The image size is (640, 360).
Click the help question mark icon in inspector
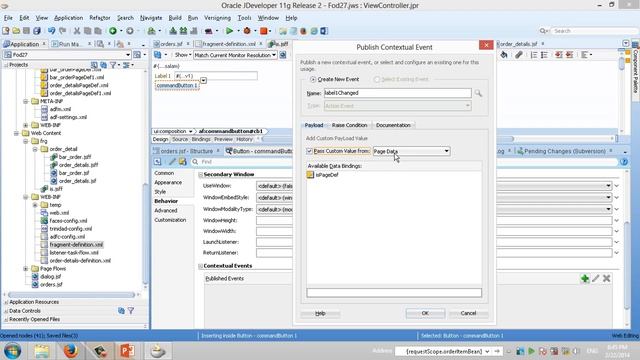(624, 162)
